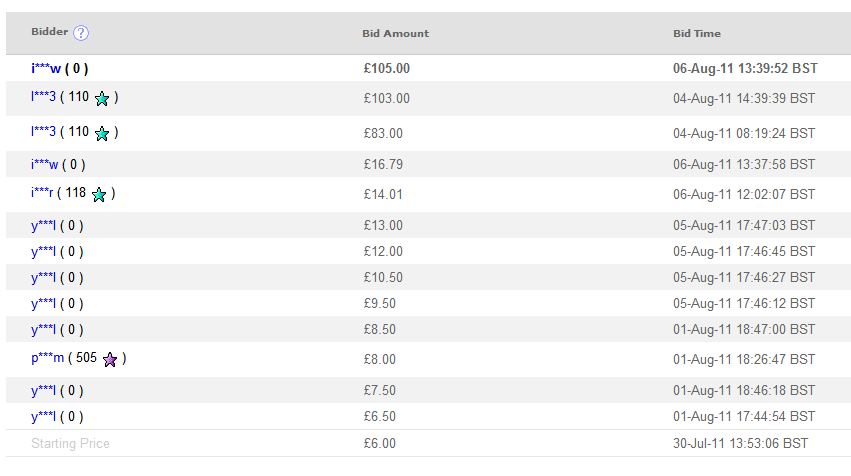Image resolution: width=851 pixels, height=476 pixels.
Task: Open bidder l***3 on the £103.00 bid
Action: 43,97
